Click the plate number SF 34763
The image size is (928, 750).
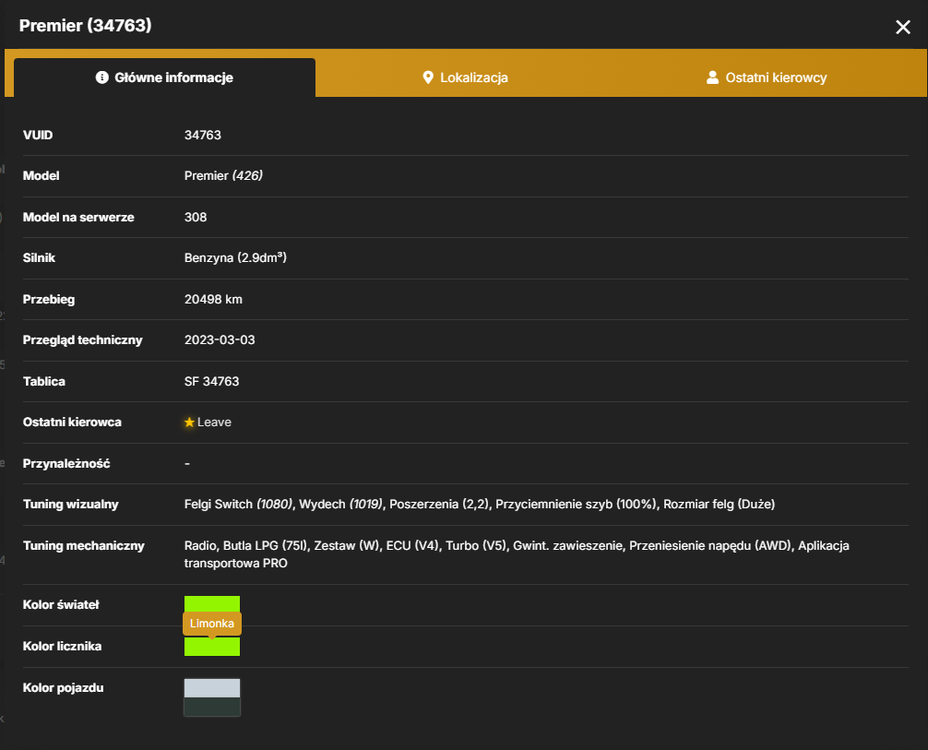(x=211, y=381)
